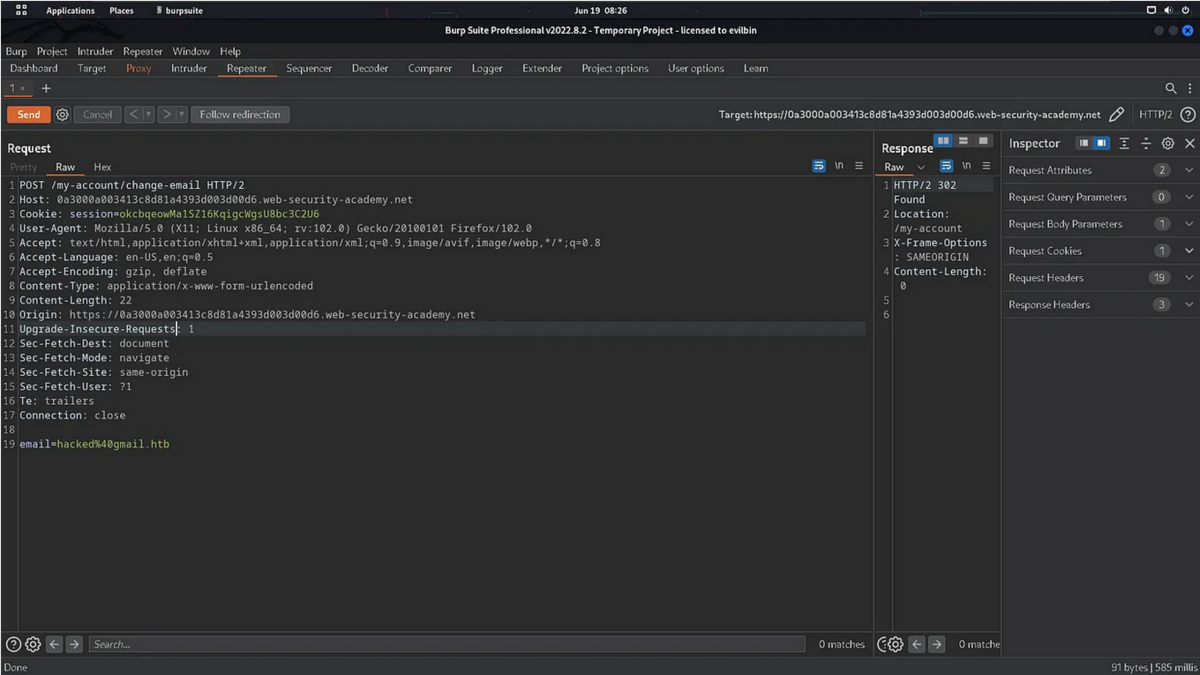Open the User options tab

696,68
